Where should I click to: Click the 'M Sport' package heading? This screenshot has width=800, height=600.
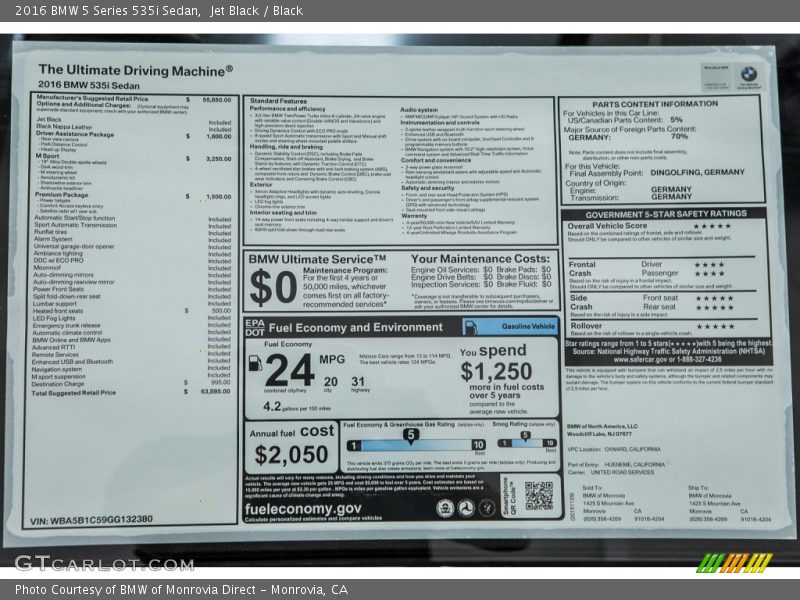[47, 156]
